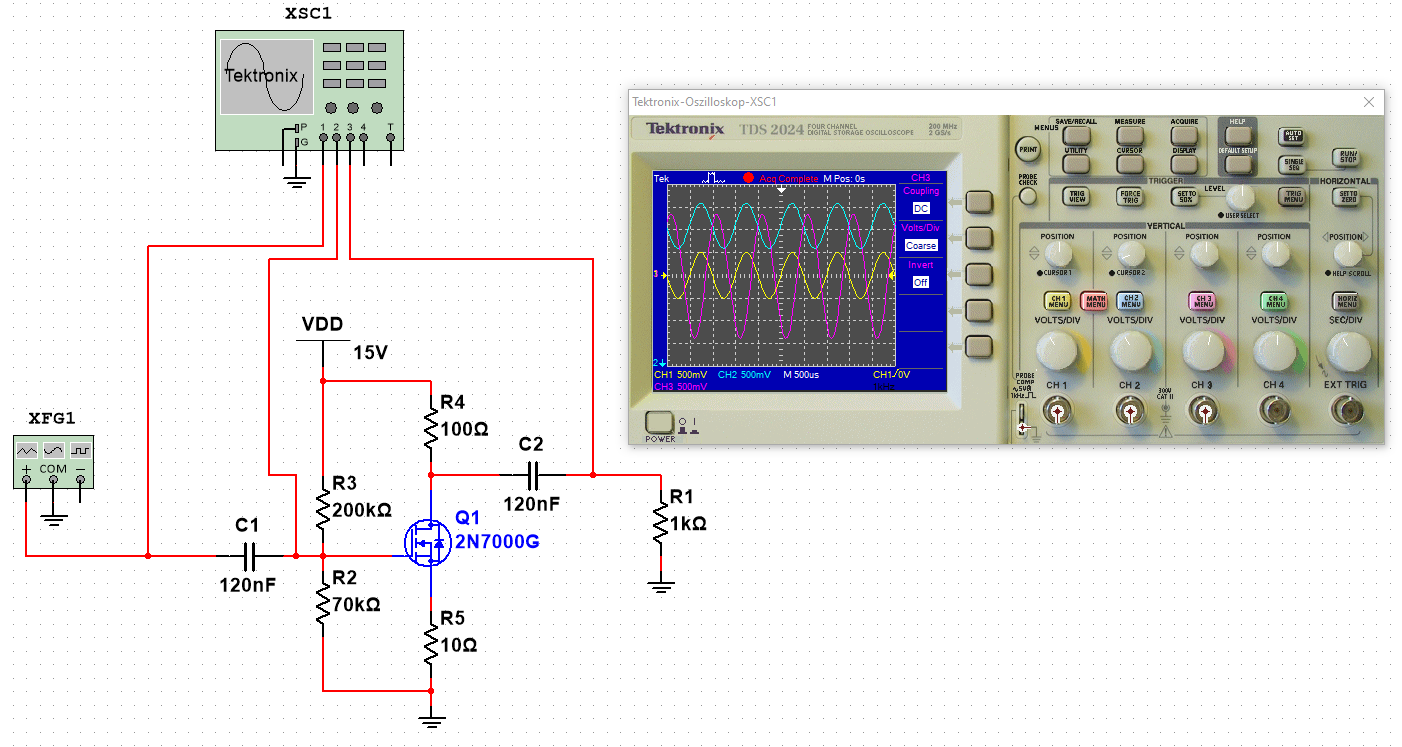Click the VDD 15V supply label
This screenshot has height=747, width=1402.
323,325
